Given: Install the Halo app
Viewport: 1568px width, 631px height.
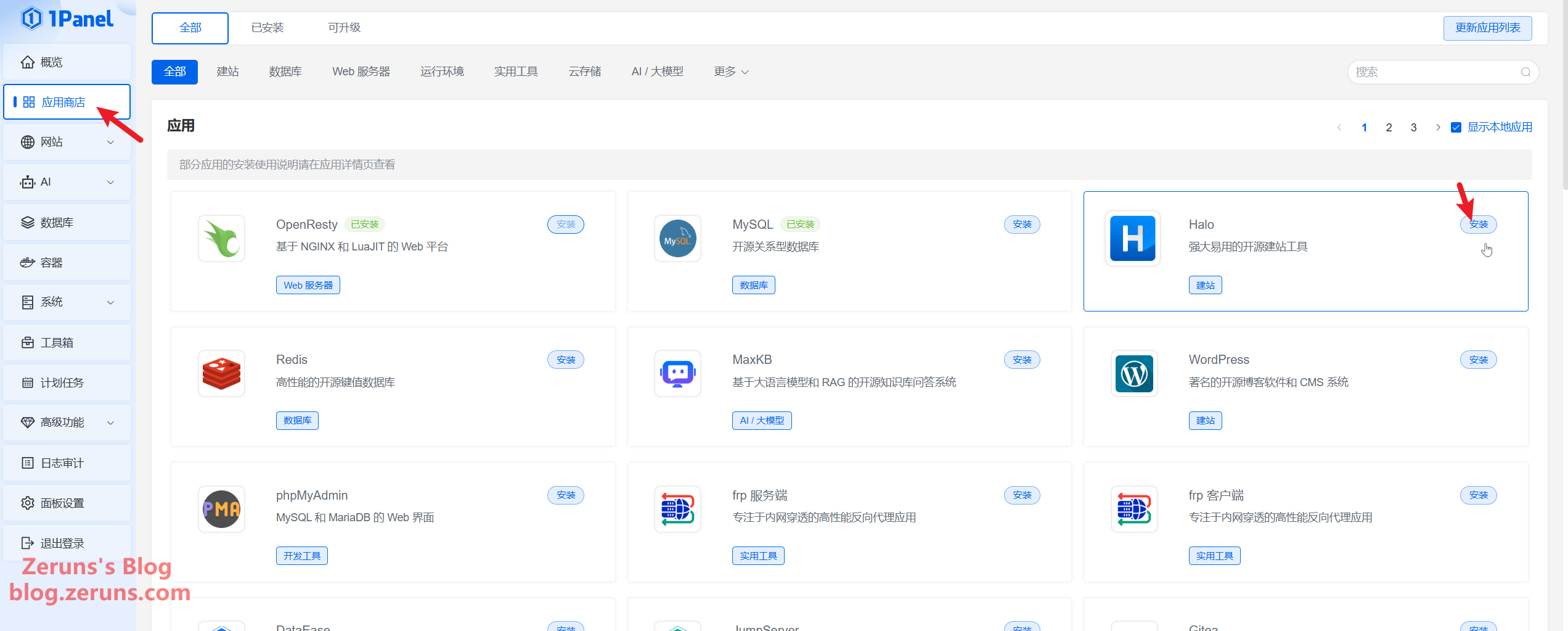Looking at the screenshot, I should pos(1478,225).
